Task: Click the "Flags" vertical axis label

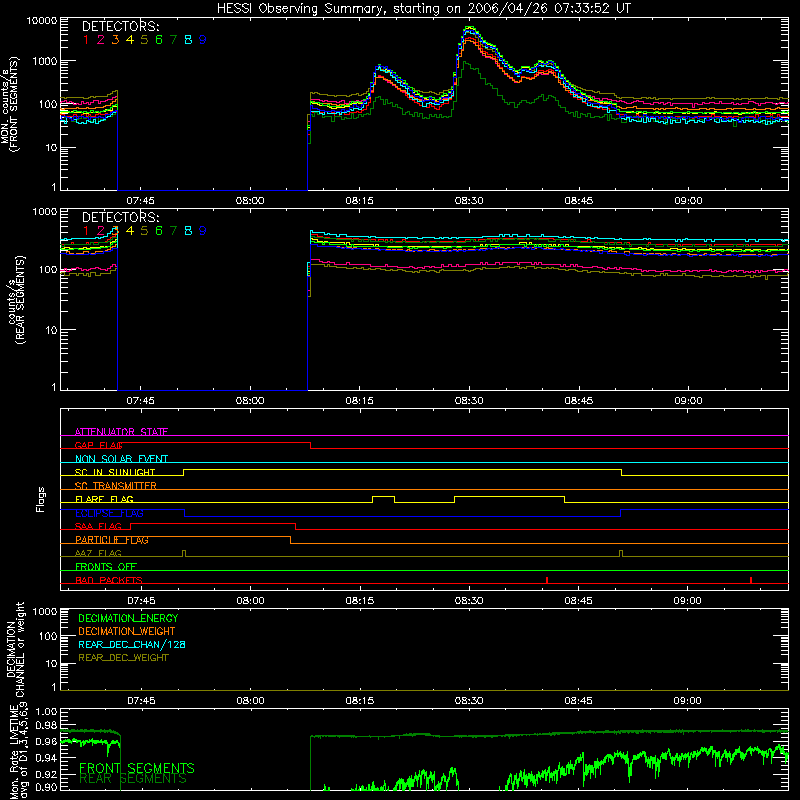Action: pos(40,499)
